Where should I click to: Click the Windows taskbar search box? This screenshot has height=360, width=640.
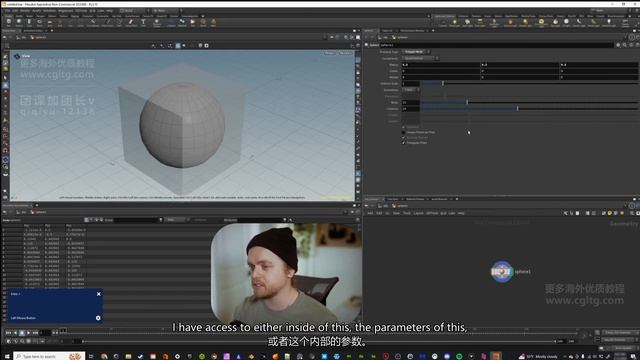point(49,356)
